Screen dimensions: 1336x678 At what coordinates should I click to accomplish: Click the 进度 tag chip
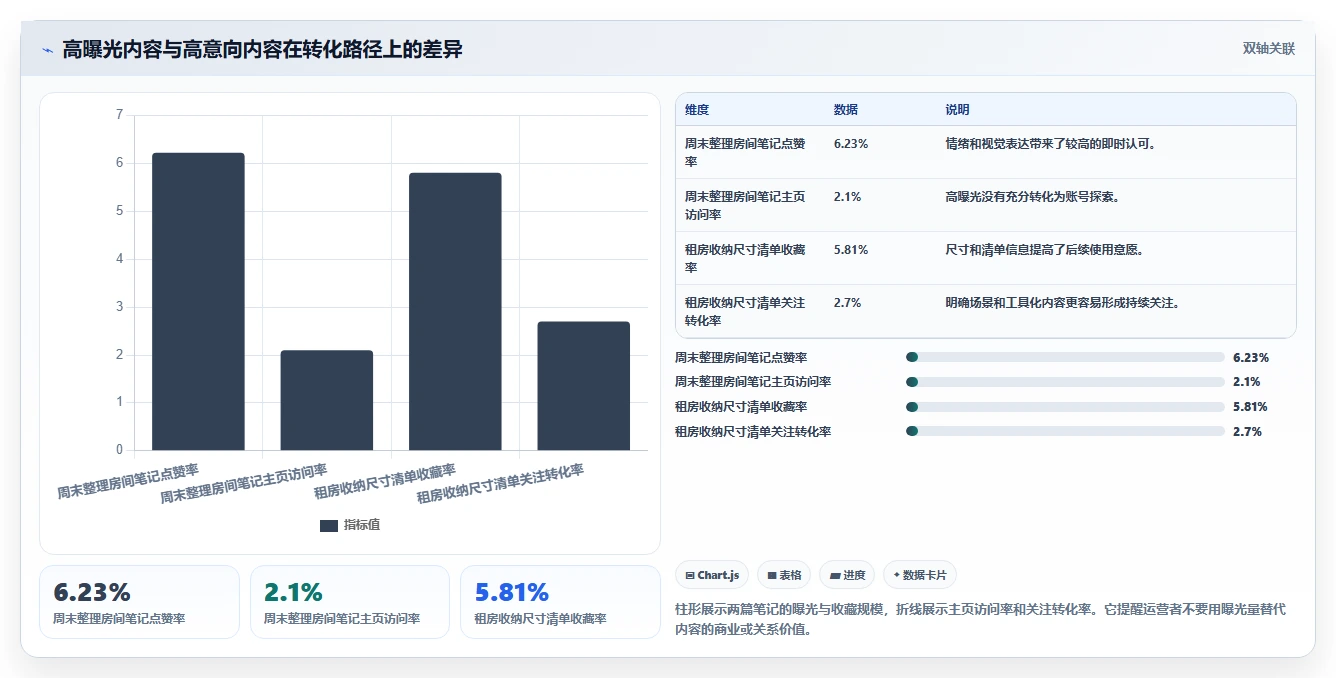(847, 575)
